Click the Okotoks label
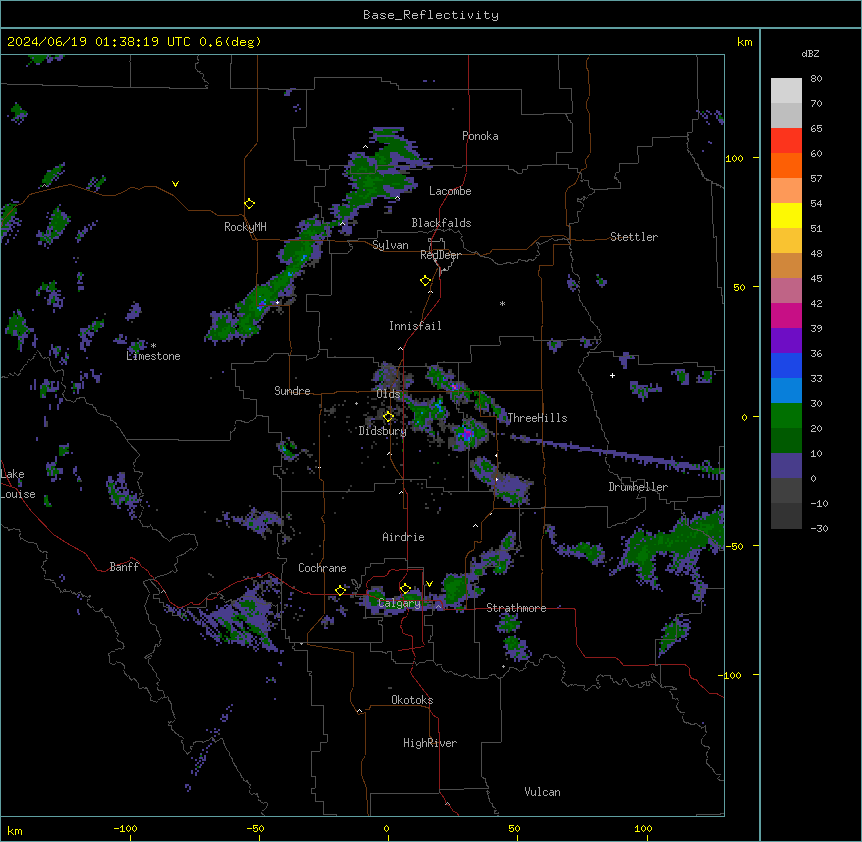The width and height of the screenshot is (862, 842). pyautogui.click(x=412, y=700)
